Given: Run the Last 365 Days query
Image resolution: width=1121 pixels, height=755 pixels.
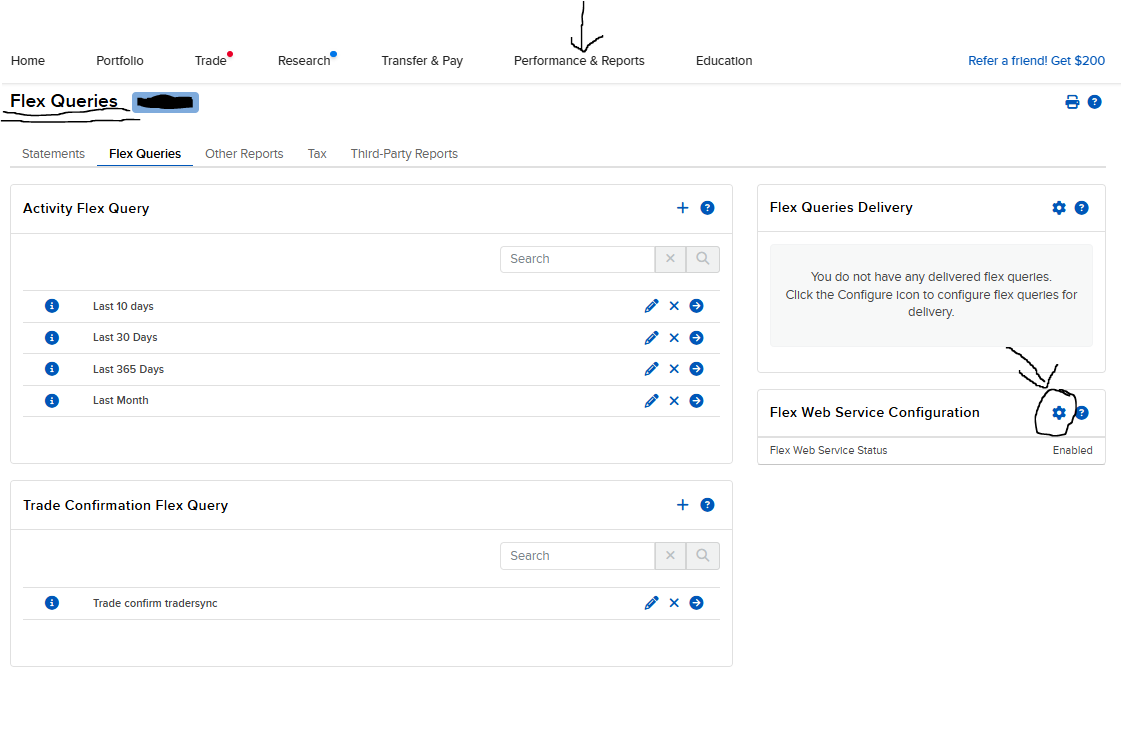Looking at the screenshot, I should point(696,369).
